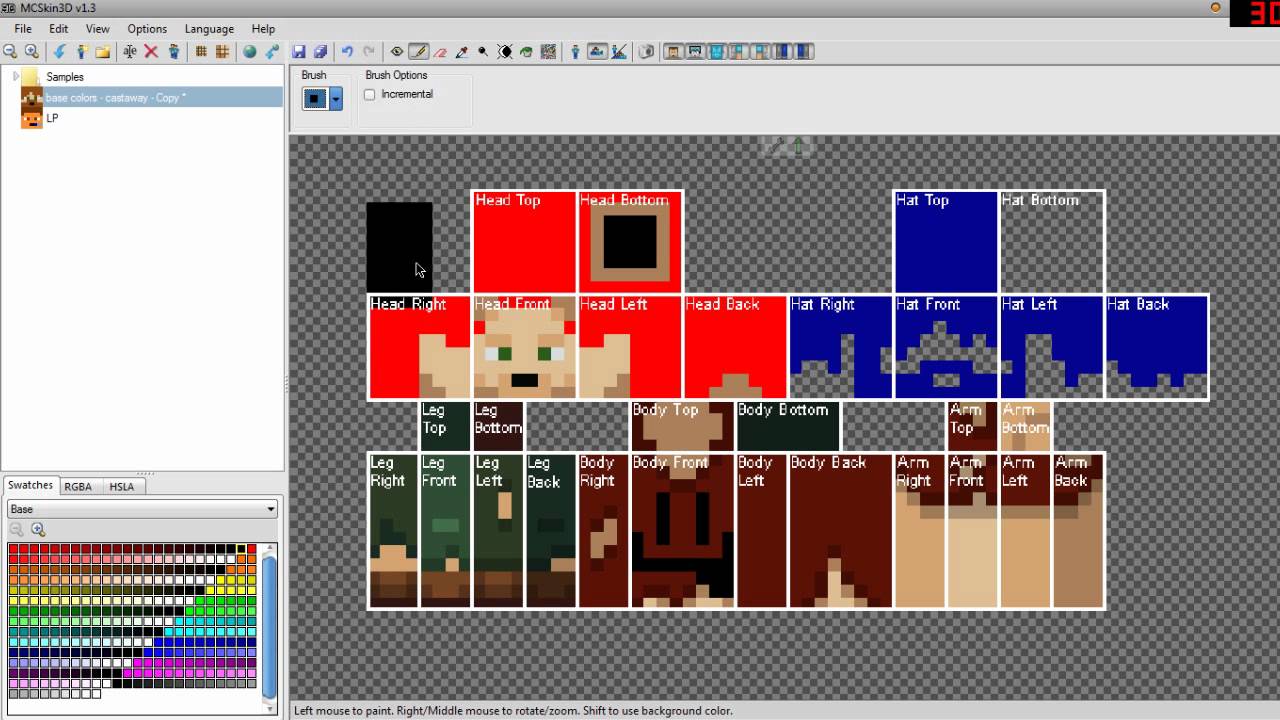Enable the Incremental brush checkbox
Screen dimensions: 1280x720
coord(370,94)
